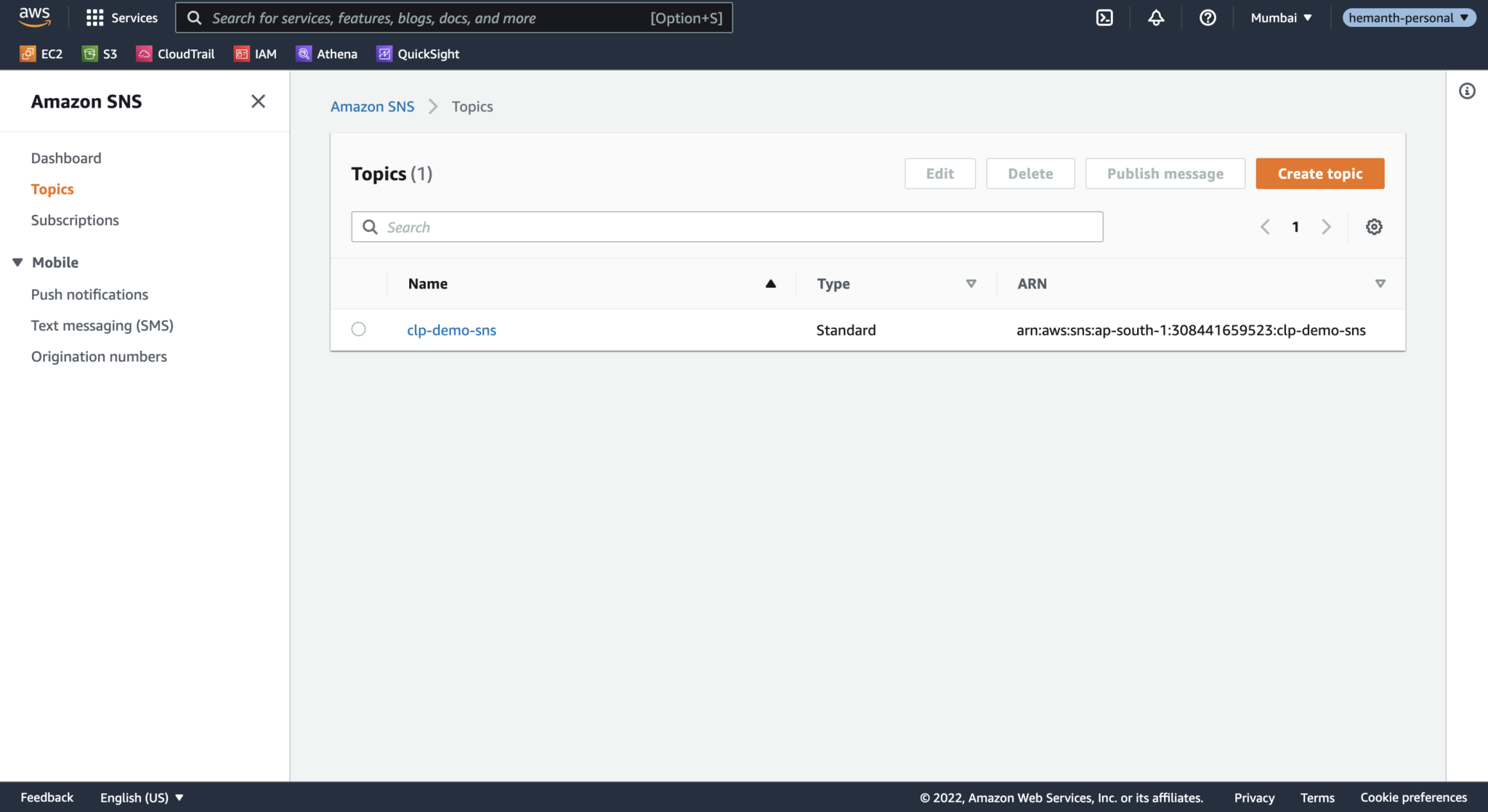
Task: Click the Create topic button
Action: (1319, 174)
